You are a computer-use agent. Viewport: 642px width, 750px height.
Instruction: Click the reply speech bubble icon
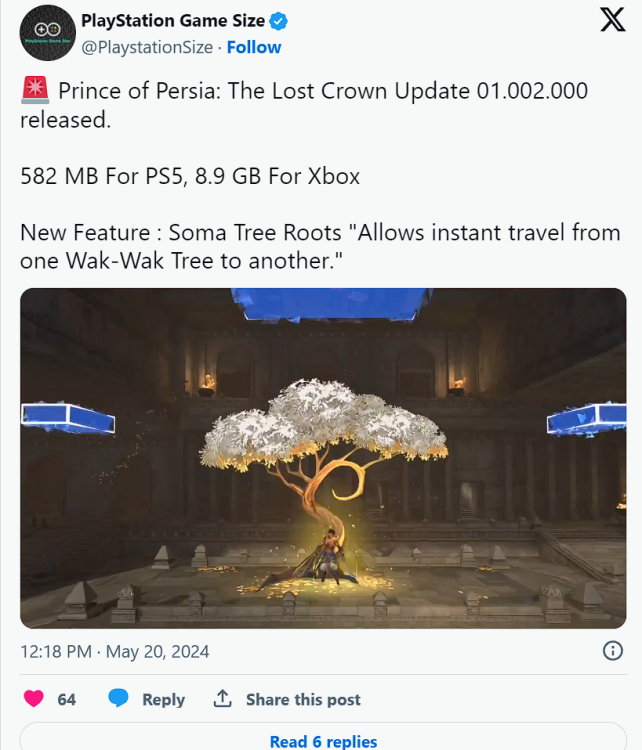[118, 698]
